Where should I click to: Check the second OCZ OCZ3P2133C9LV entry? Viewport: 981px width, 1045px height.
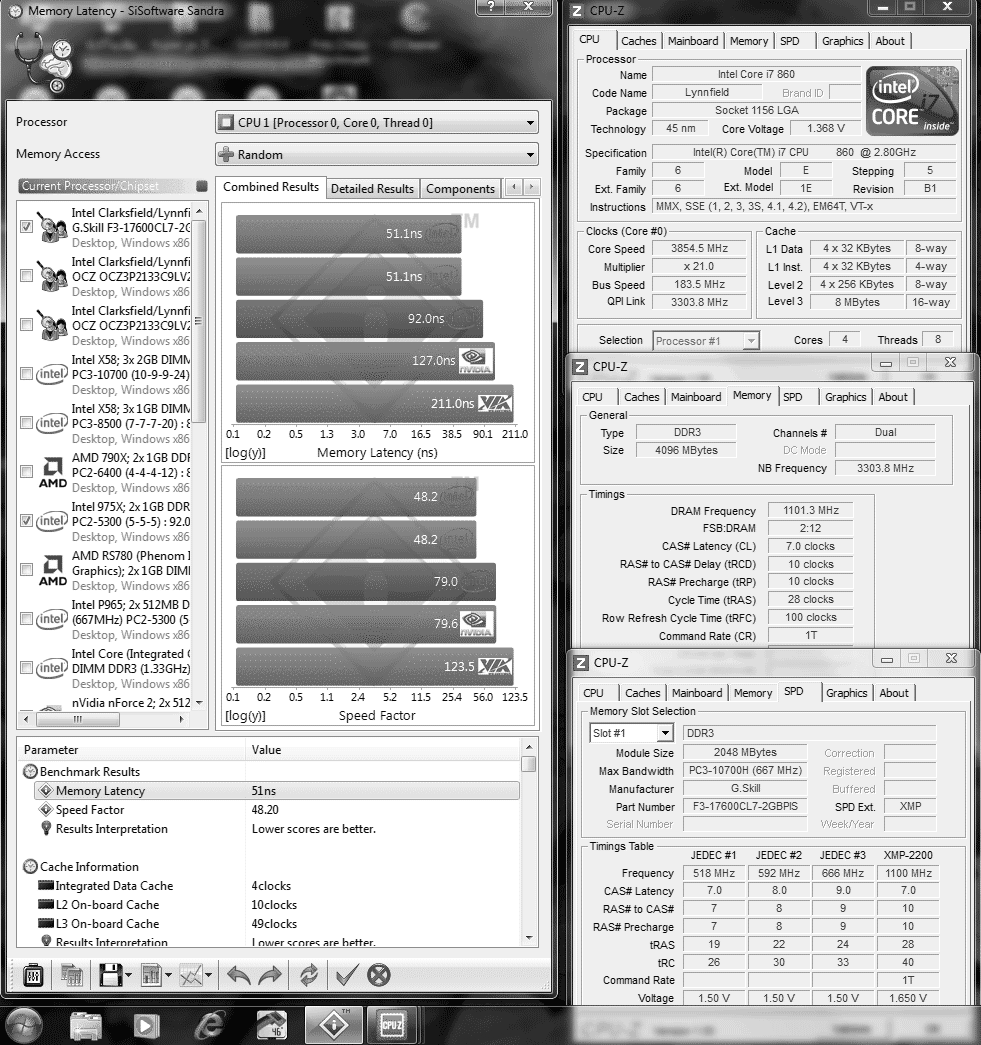[26, 325]
